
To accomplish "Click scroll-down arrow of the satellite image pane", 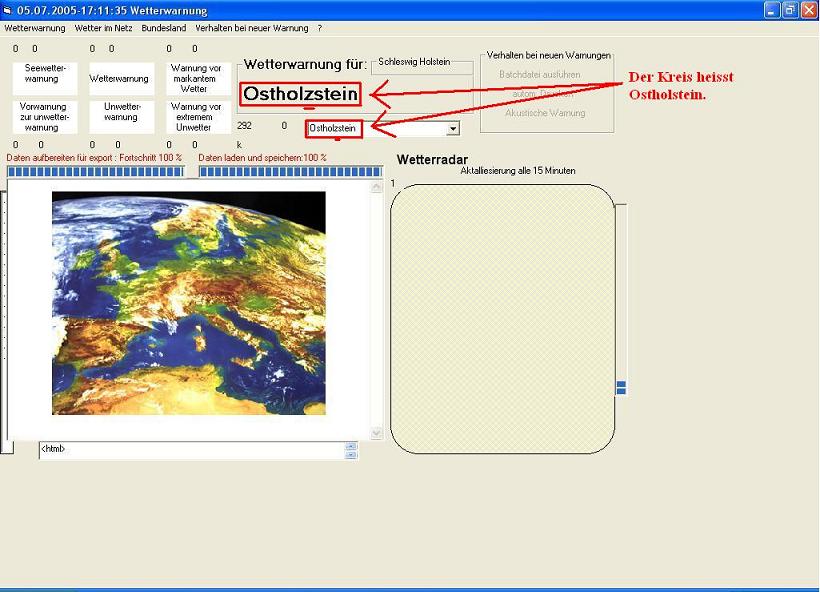I will pos(377,433).
